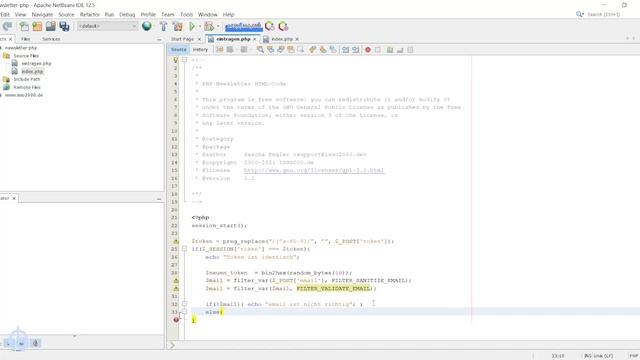Viewport: 640px width, 360px height.
Task: Click Find Selection magnifier icon in editor toolbar
Action: [x=260, y=50]
